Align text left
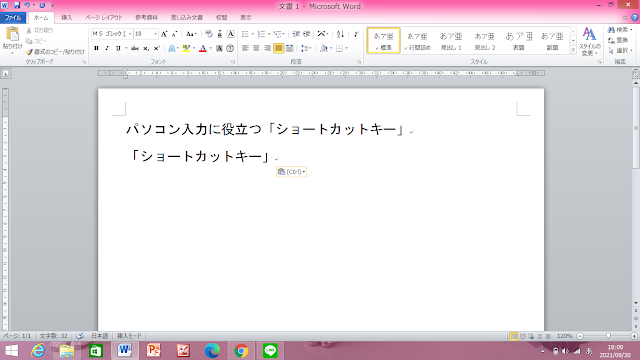This screenshot has height=360, width=640. point(245,48)
